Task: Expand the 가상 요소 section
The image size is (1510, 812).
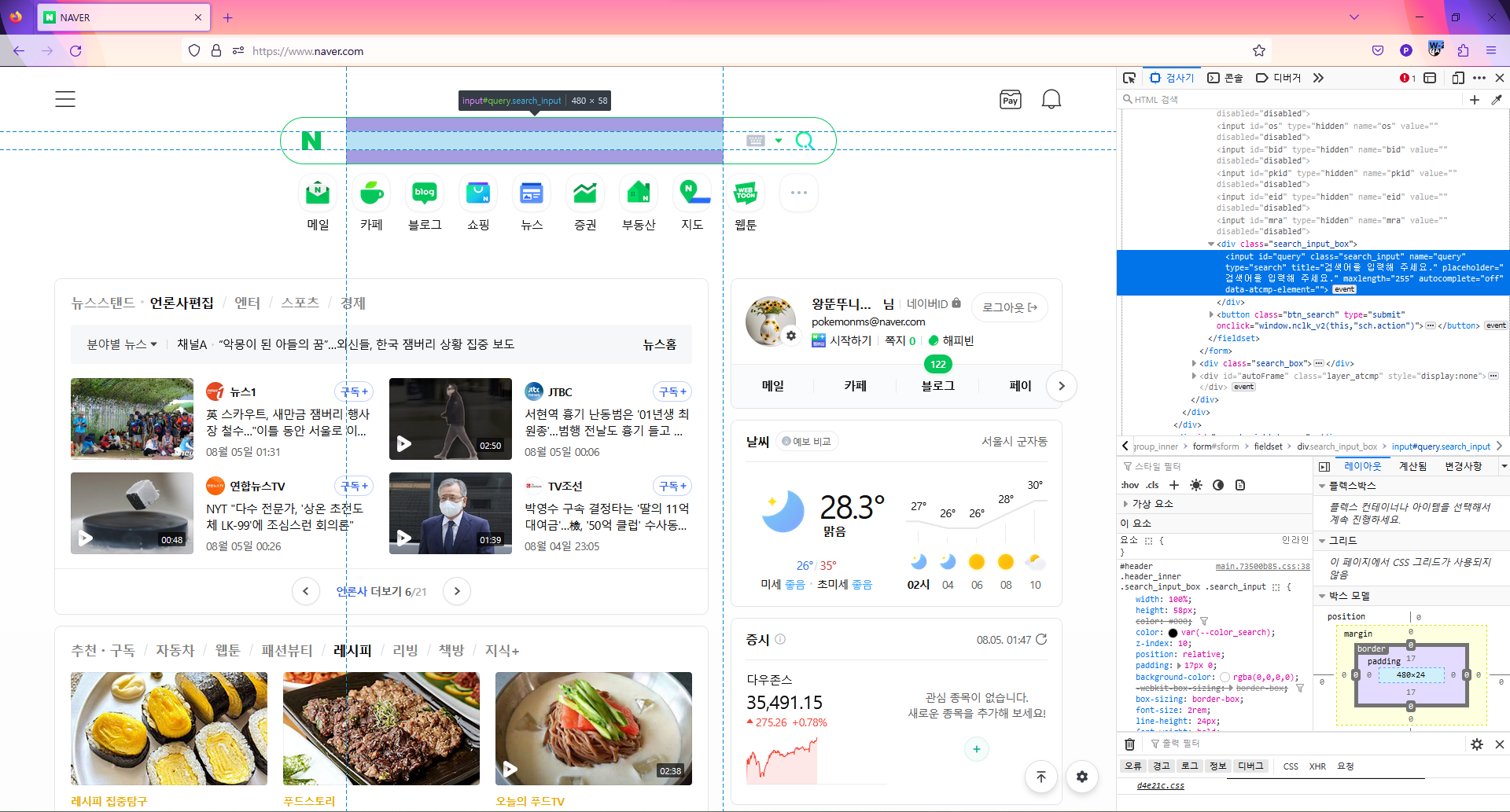Action: click(x=1125, y=504)
